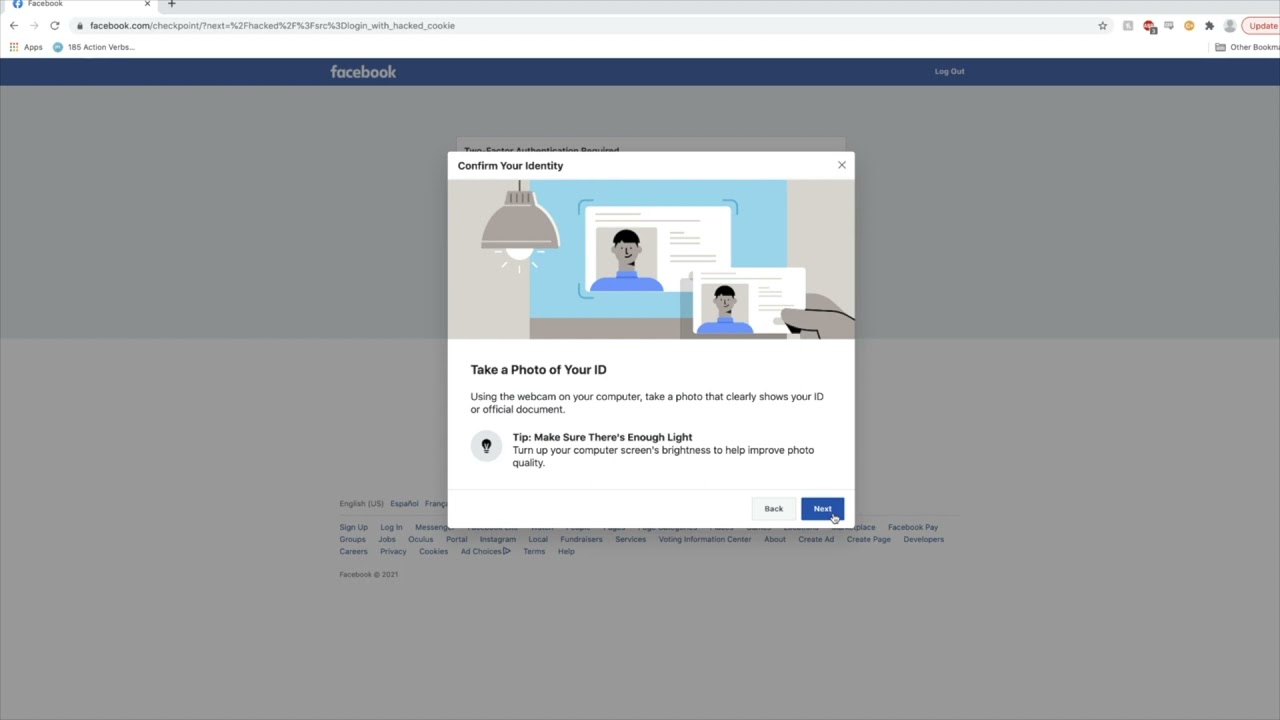
Task: Click the Voting Information Center link
Action: tap(704, 539)
